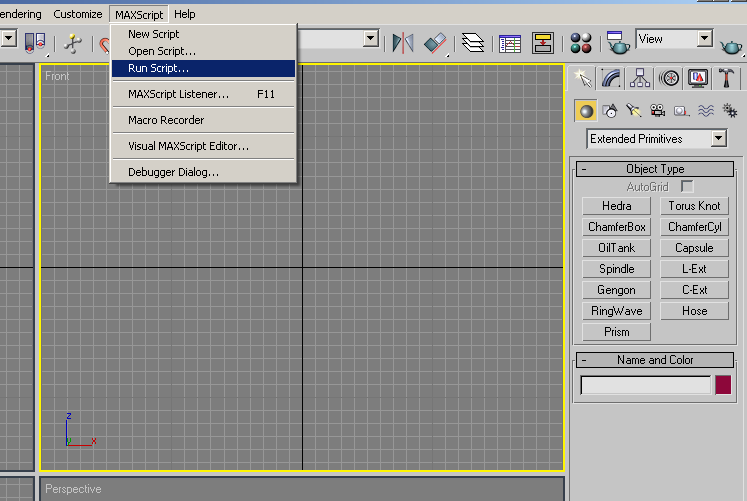Screen dimensions: 747x501
Task: Click the Spindle button
Action: tap(616, 269)
